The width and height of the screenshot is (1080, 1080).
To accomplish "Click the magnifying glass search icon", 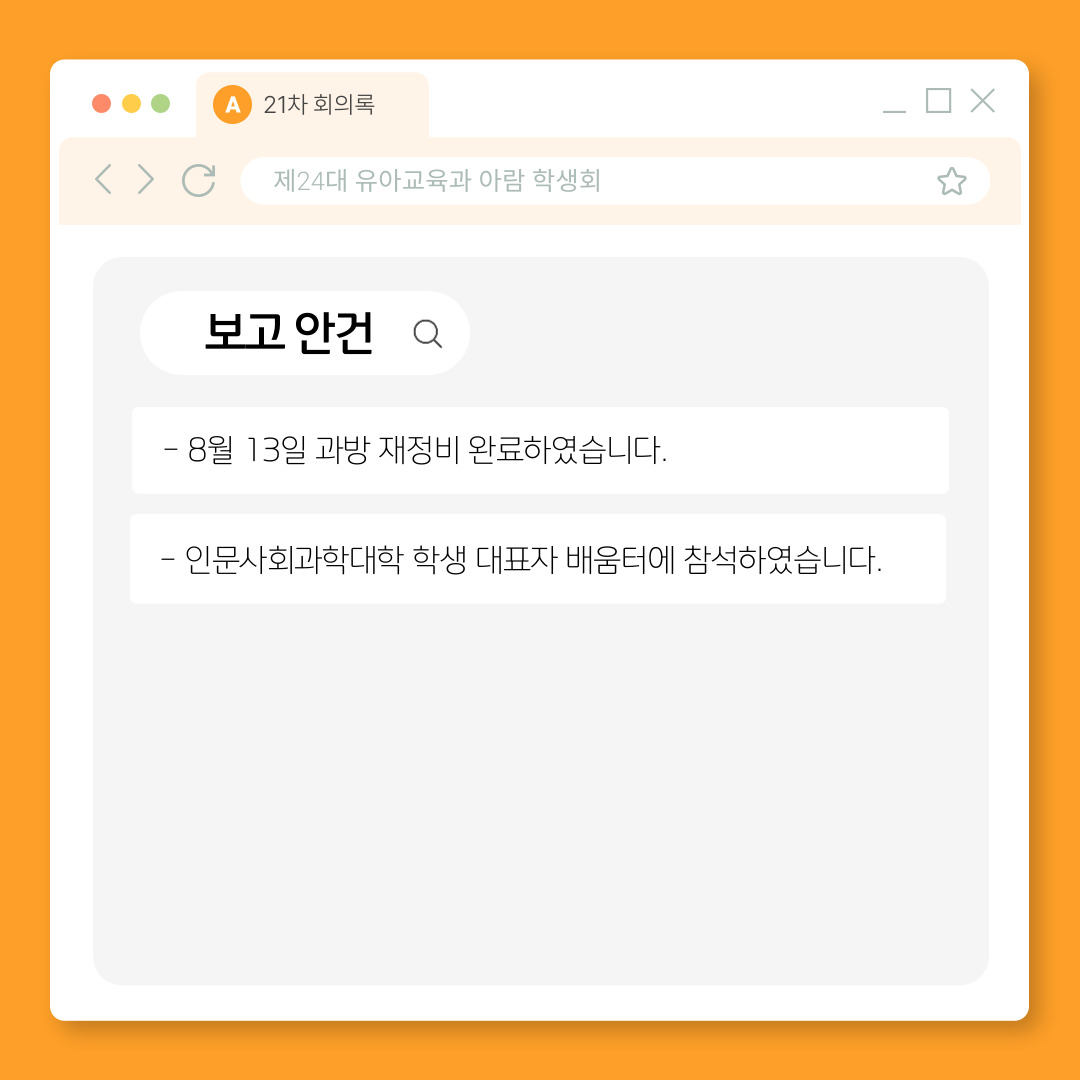I will (428, 333).
